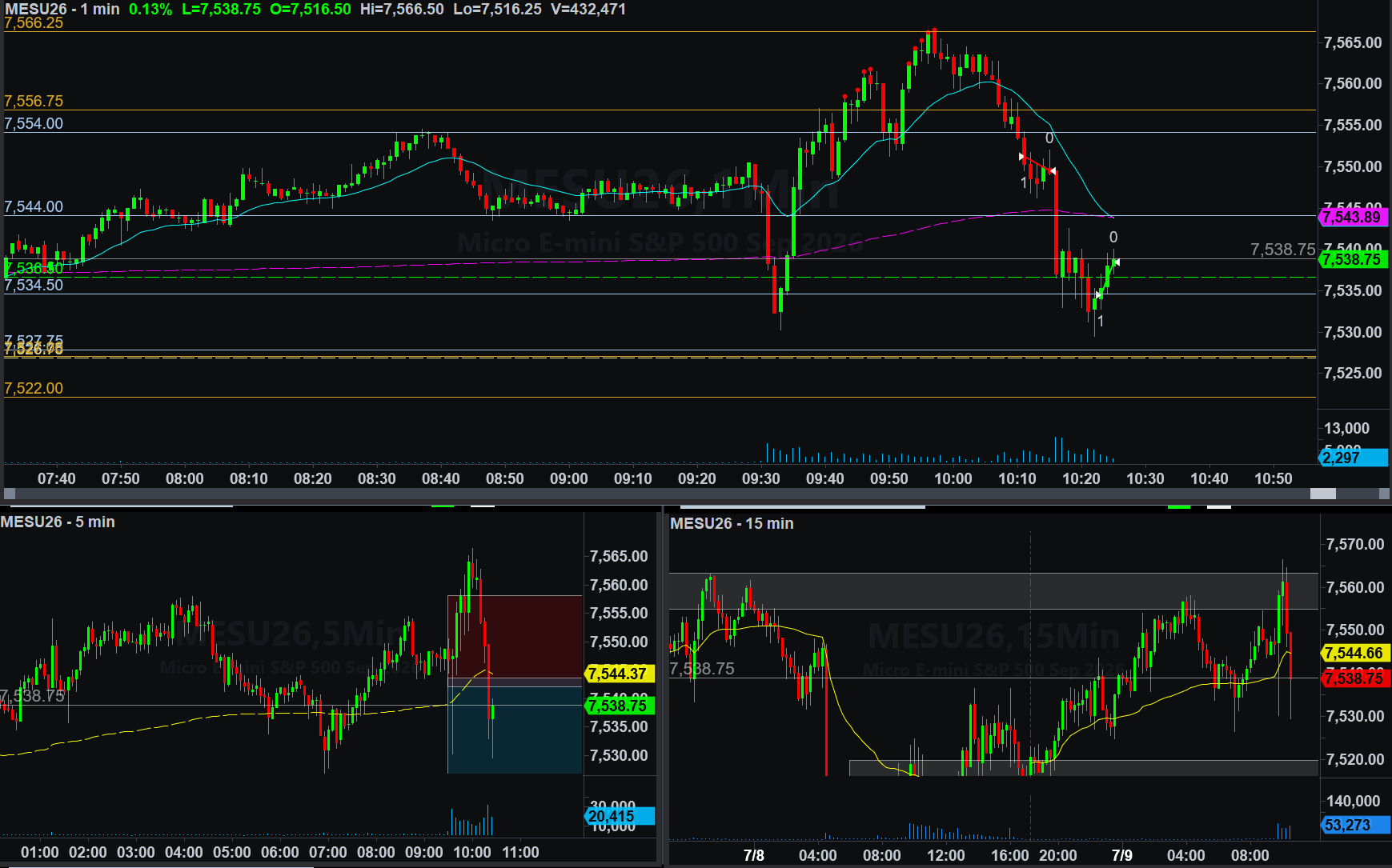Click the 11:00 time label on 5 min axis
The width and height of the screenshot is (1392, 868).
click(x=520, y=852)
